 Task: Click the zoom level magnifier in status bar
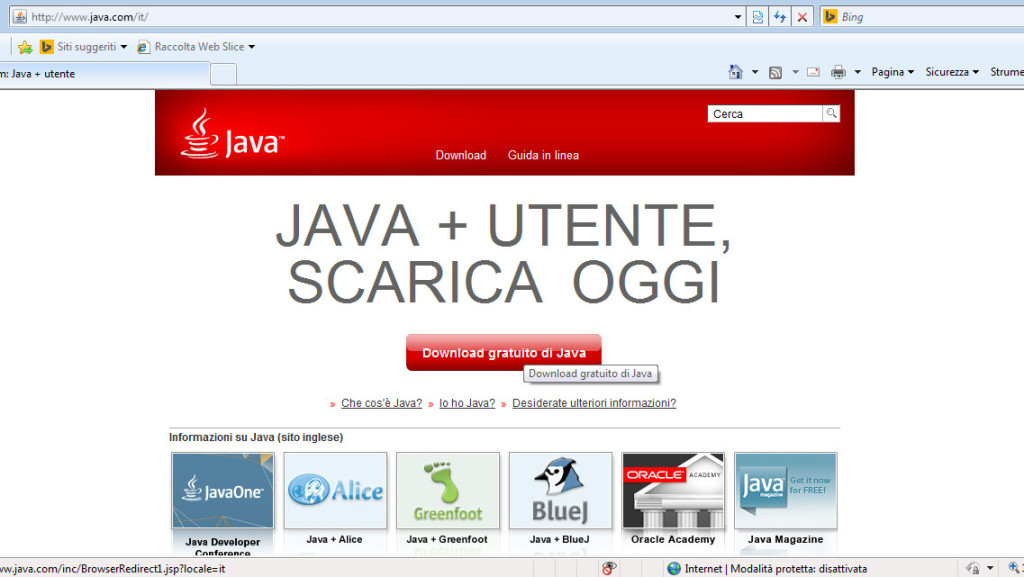(x=1015, y=569)
